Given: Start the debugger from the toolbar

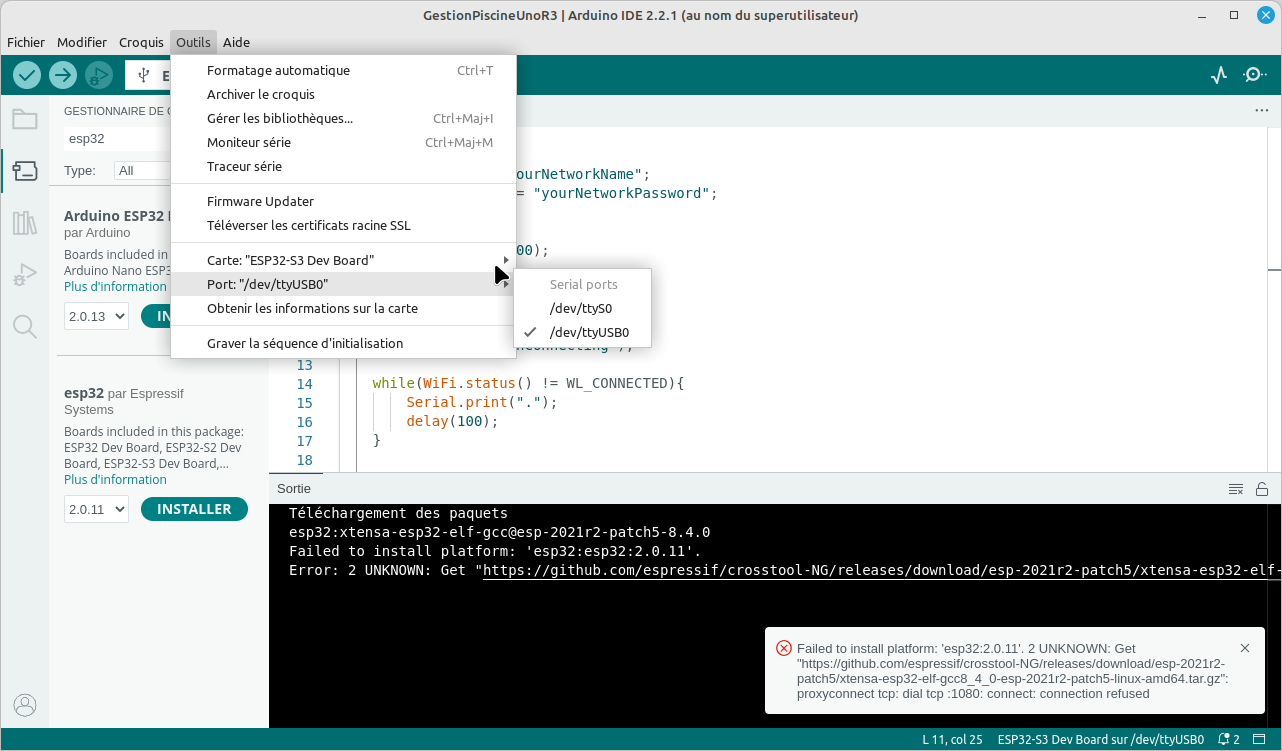Looking at the screenshot, I should click(x=98, y=75).
